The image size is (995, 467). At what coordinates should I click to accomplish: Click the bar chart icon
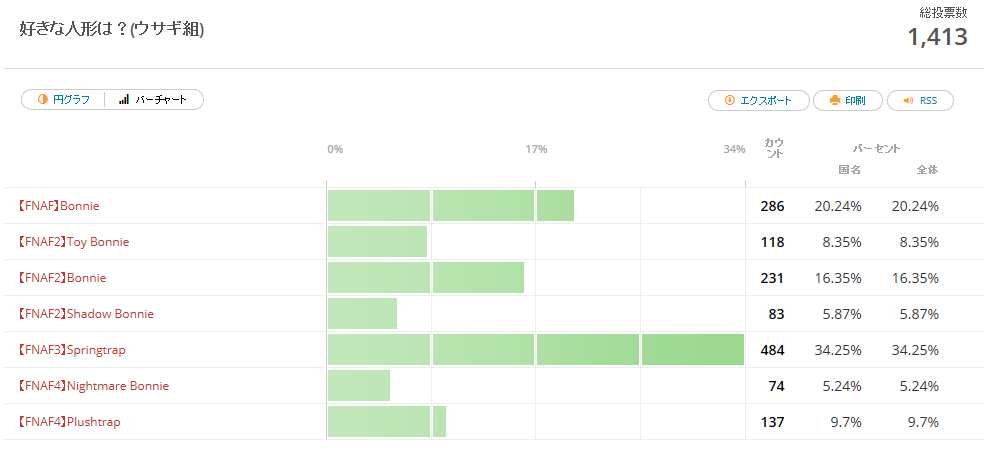[124, 100]
